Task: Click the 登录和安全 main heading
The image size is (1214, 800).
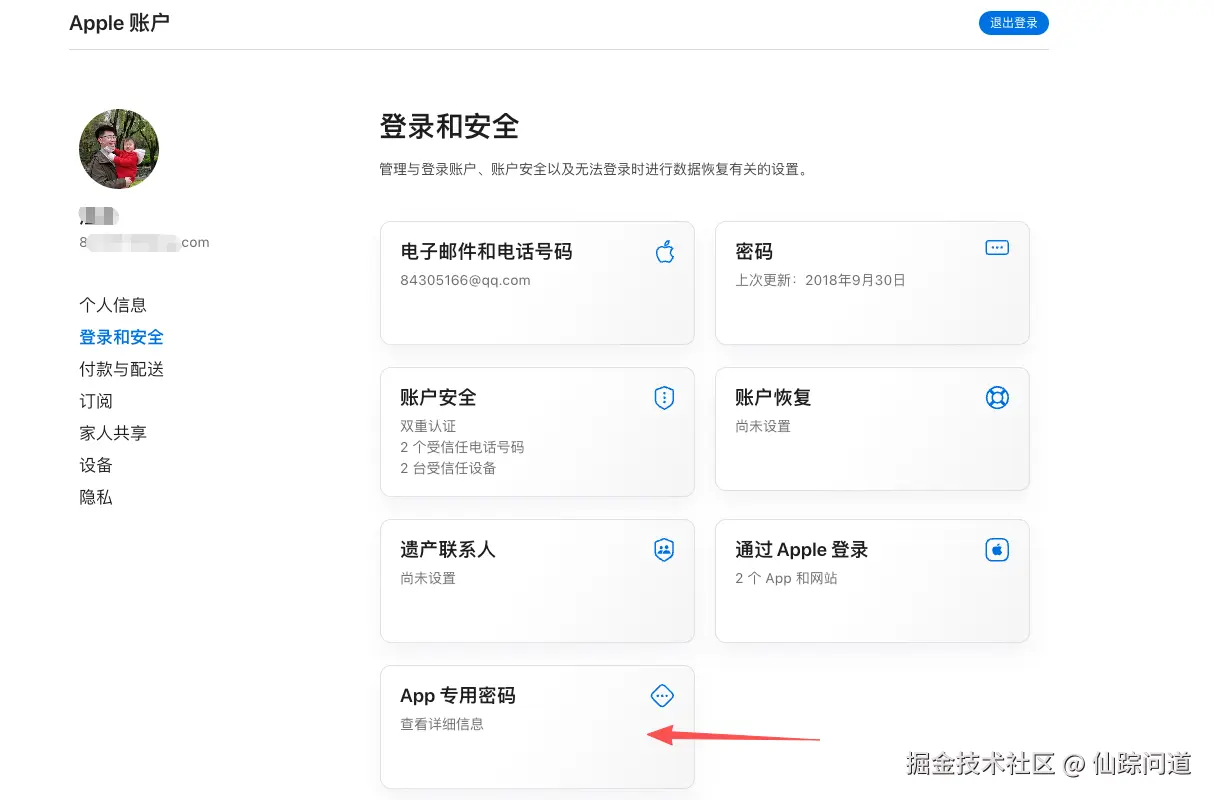Action: [x=449, y=127]
